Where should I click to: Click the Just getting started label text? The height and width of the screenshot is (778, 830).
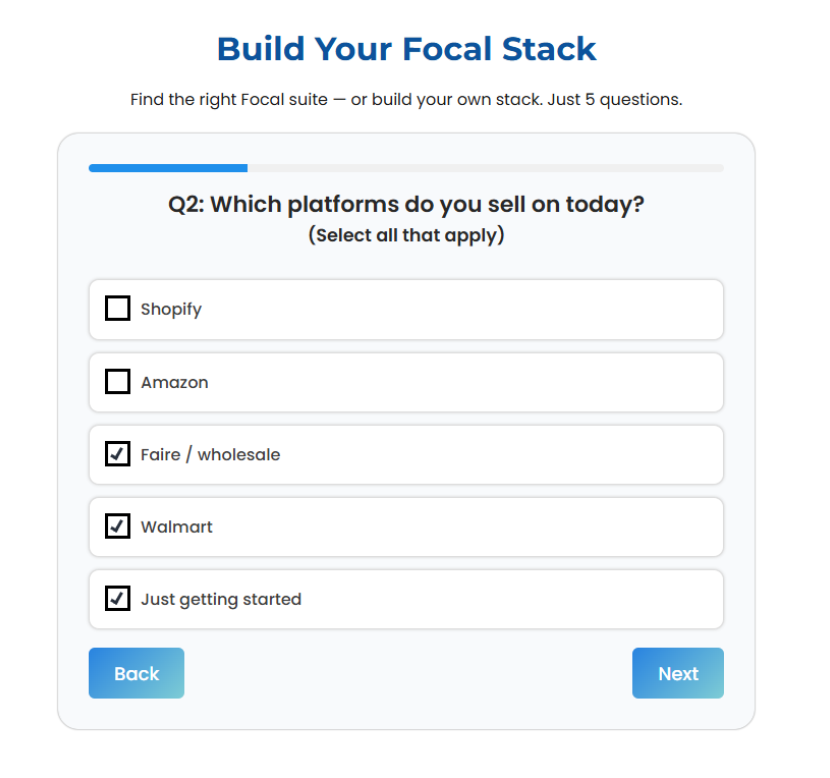click(x=221, y=599)
